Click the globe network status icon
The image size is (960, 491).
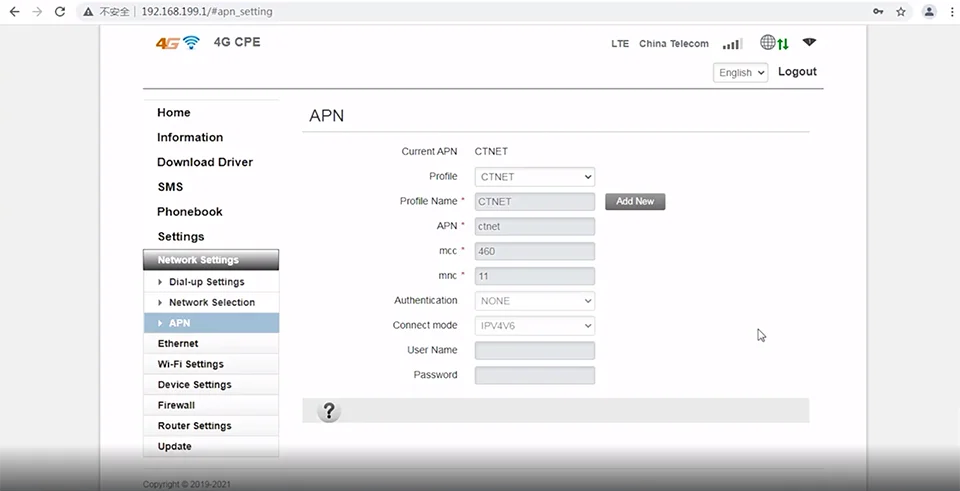(768, 43)
